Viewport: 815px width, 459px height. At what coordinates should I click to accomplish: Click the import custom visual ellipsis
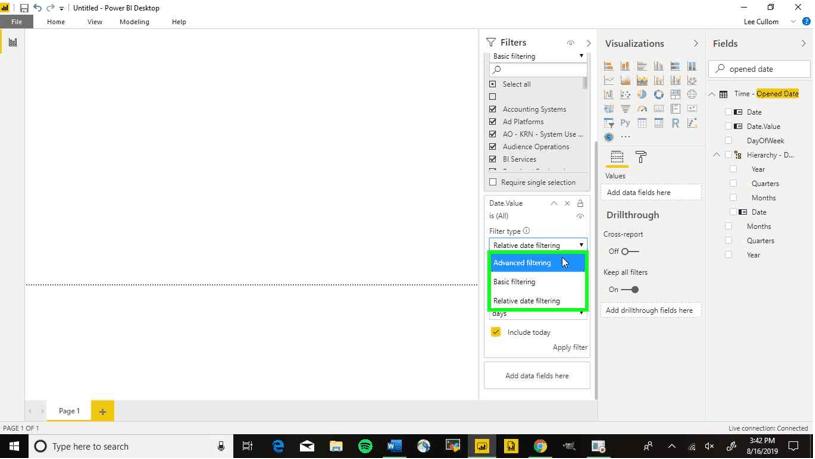pos(625,137)
